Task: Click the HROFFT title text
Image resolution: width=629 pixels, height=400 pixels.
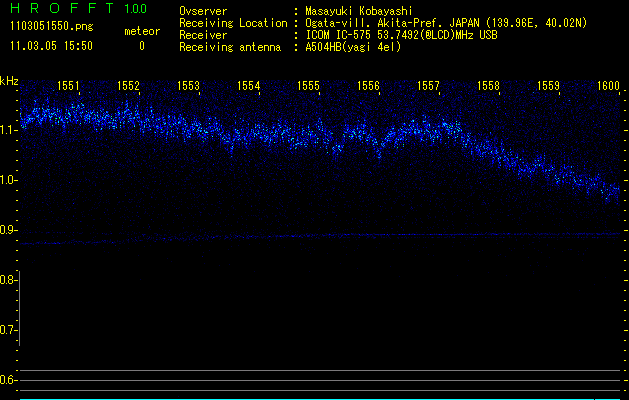Action: (62, 8)
